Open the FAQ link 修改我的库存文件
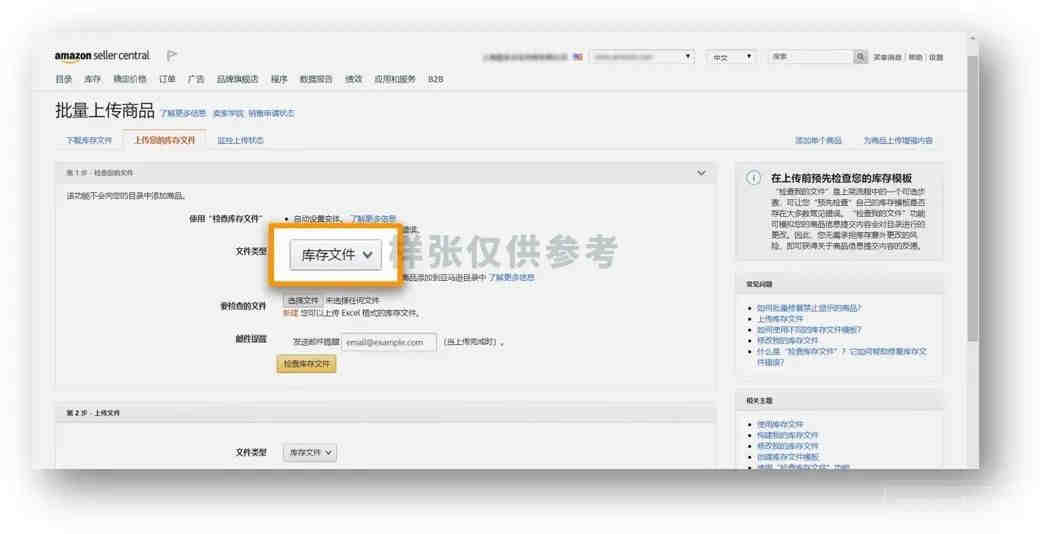Viewport: 1044px width, 534px height. pos(787,340)
